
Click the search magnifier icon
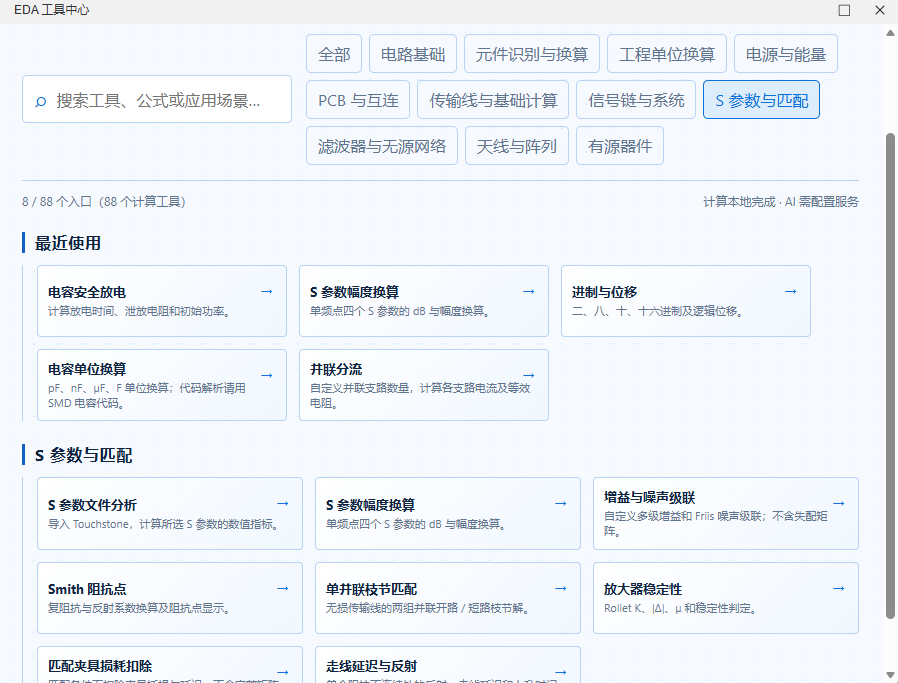[41, 101]
